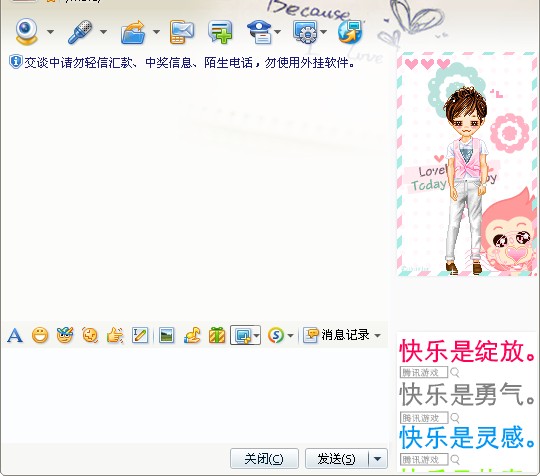Image resolution: width=540 pixels, height=476 pixels.
Task: Click the first 腾讯游戏 search field
Action: click(x=424, y=372)
